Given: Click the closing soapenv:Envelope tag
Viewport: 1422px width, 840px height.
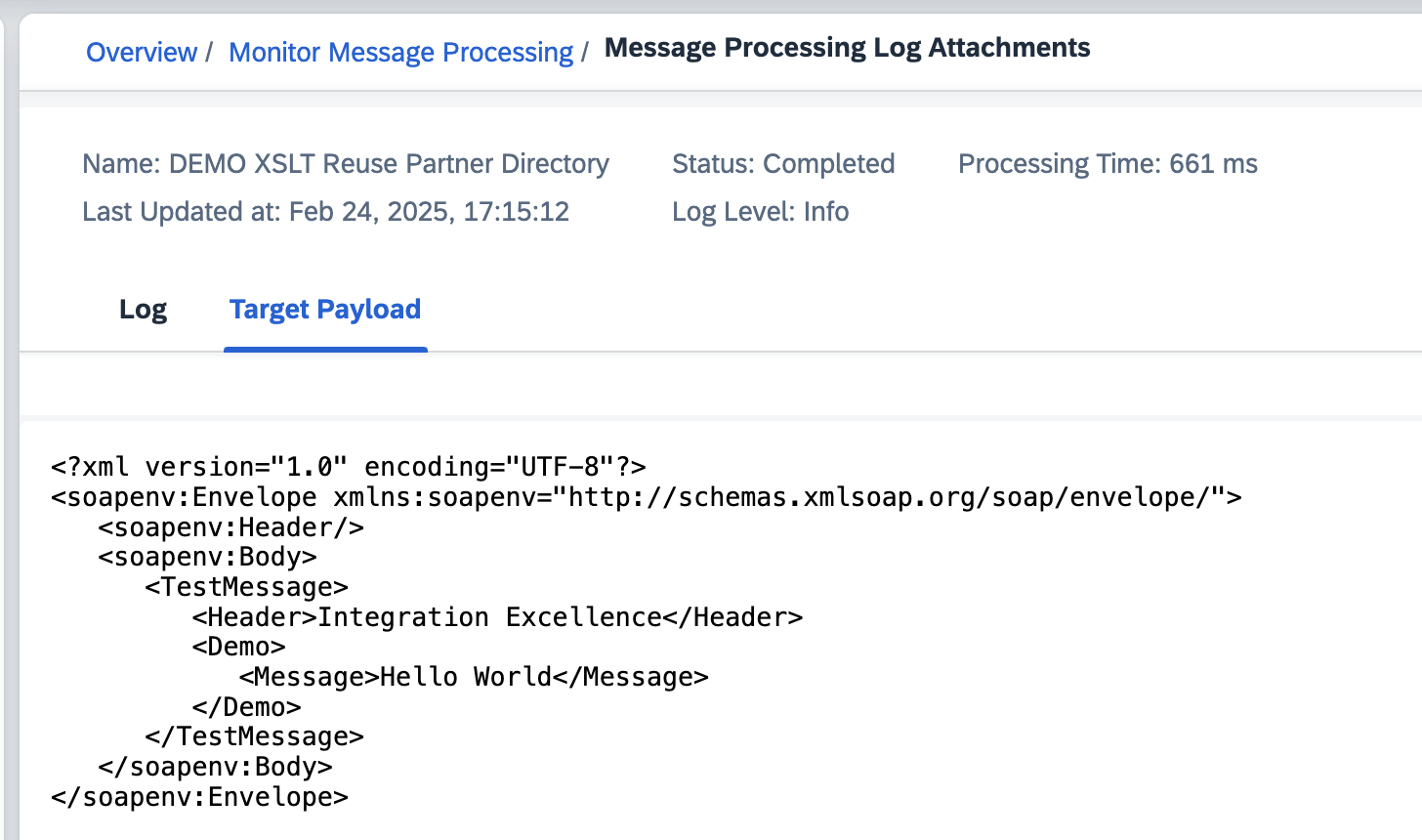Looking at the screenshot, I should tap(199, 797).
